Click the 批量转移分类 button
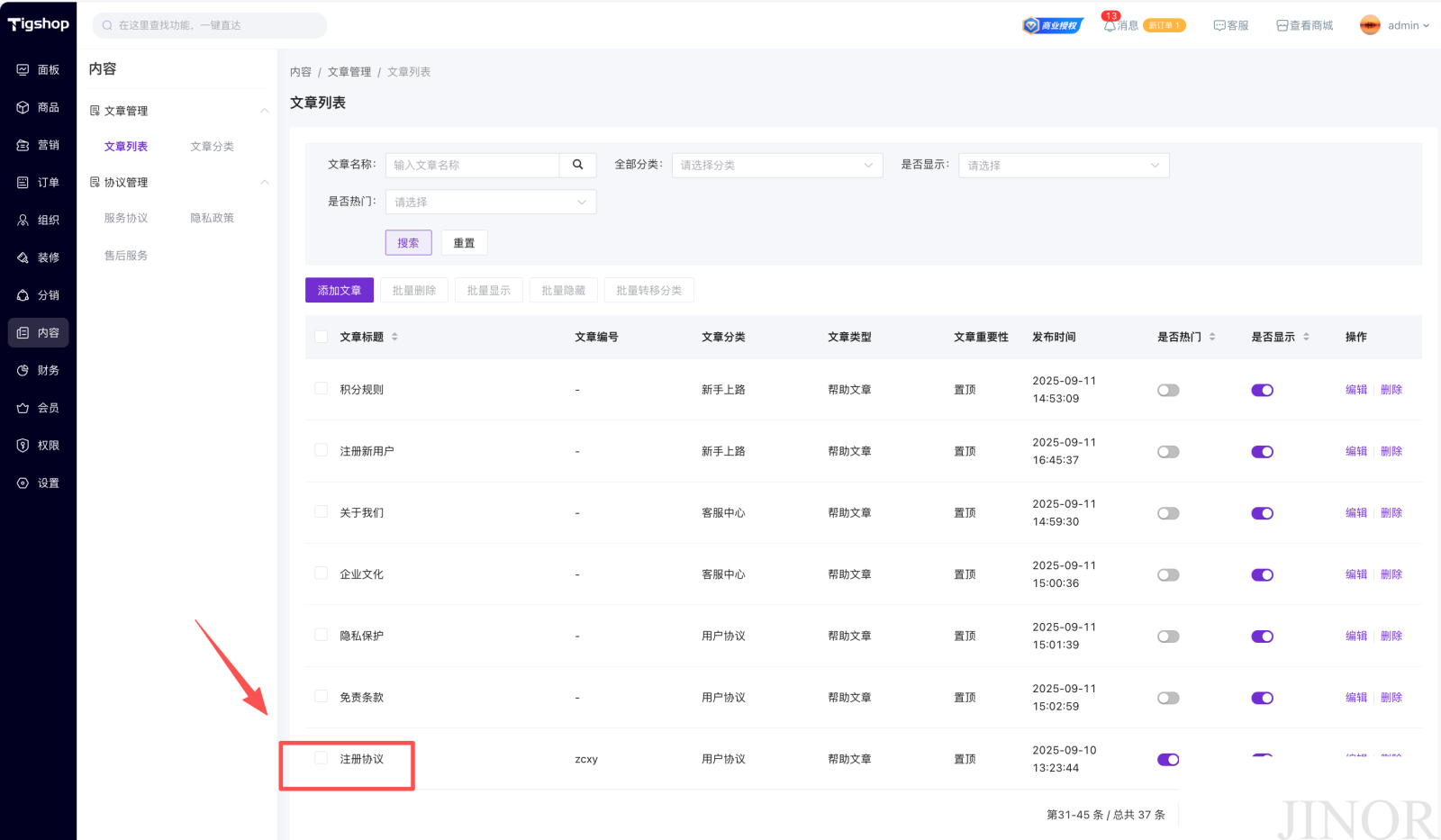The width and height of the screenshot is (1441, 840). [x=649, y=290]
